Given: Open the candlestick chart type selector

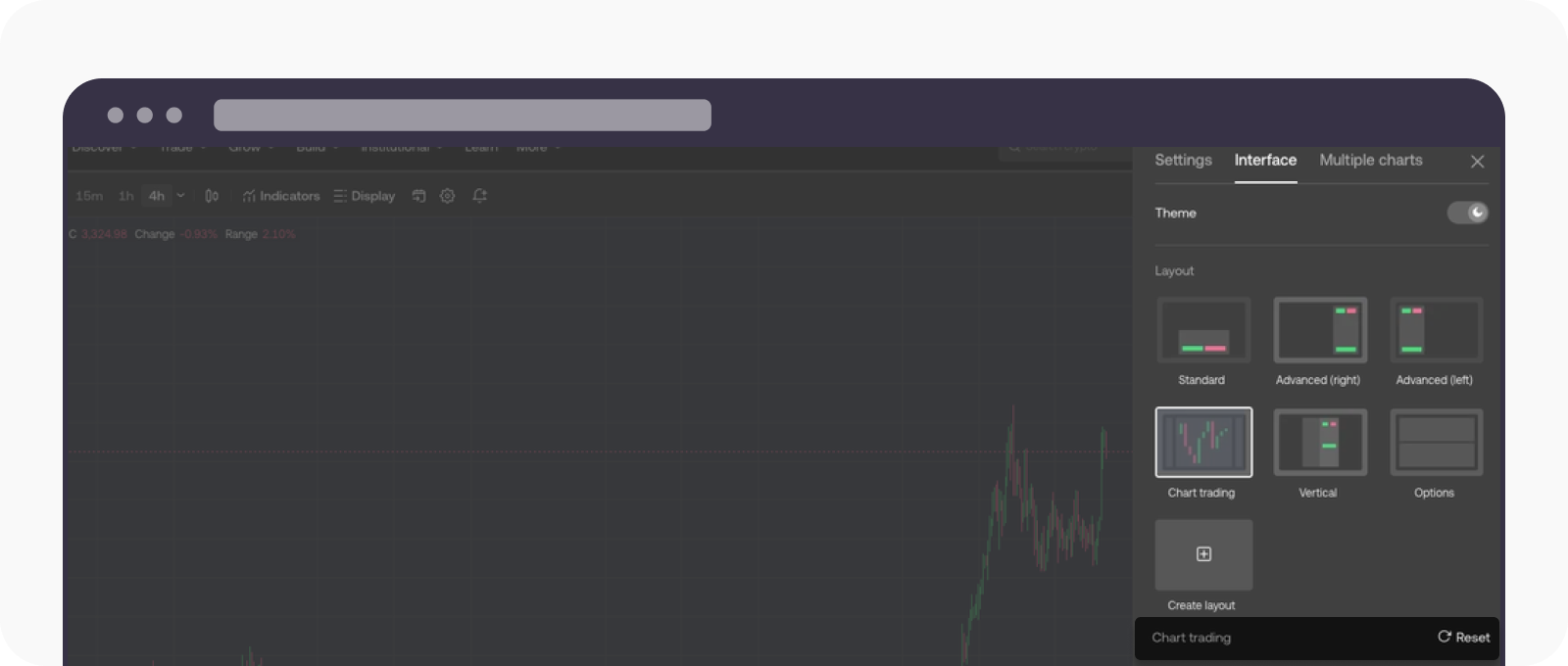Looking at the screenshot, I should (212, 196).
